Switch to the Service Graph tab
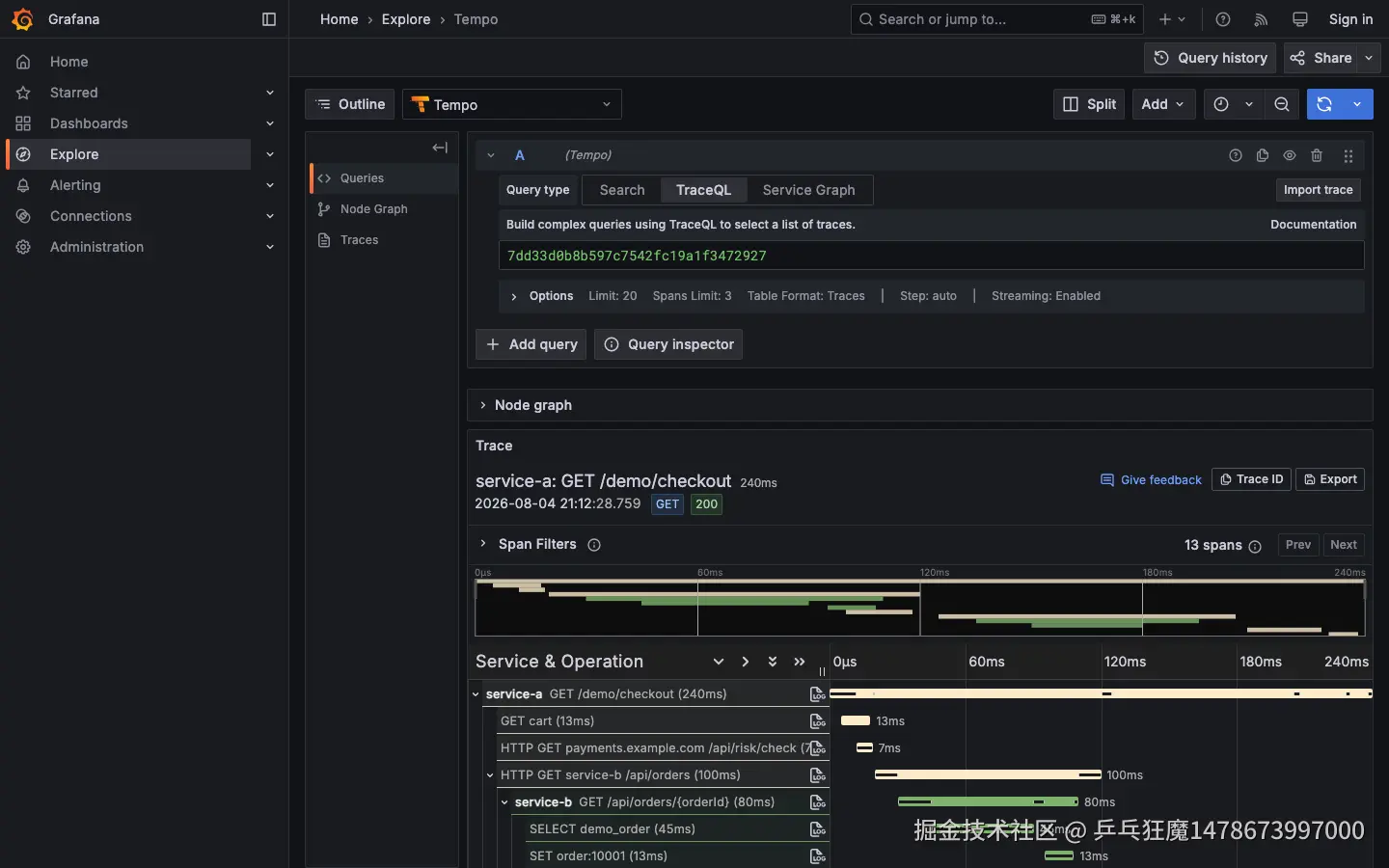The image size is (1389, 868). click(808, 190)
